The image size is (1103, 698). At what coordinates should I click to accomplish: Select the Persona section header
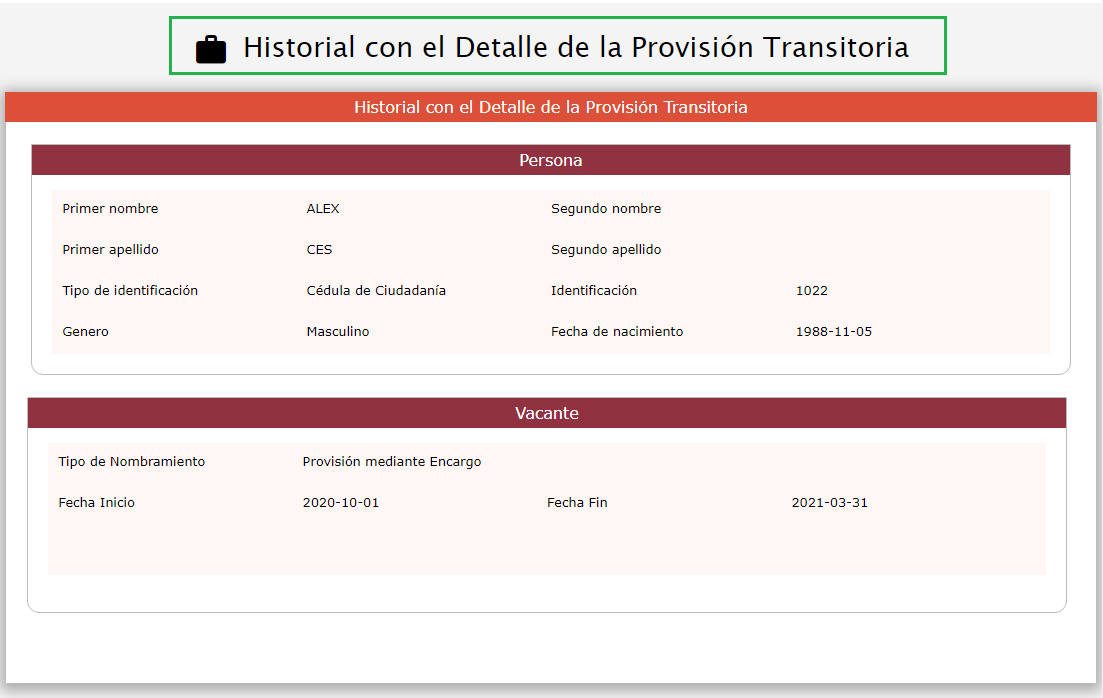tap(550, 160)
